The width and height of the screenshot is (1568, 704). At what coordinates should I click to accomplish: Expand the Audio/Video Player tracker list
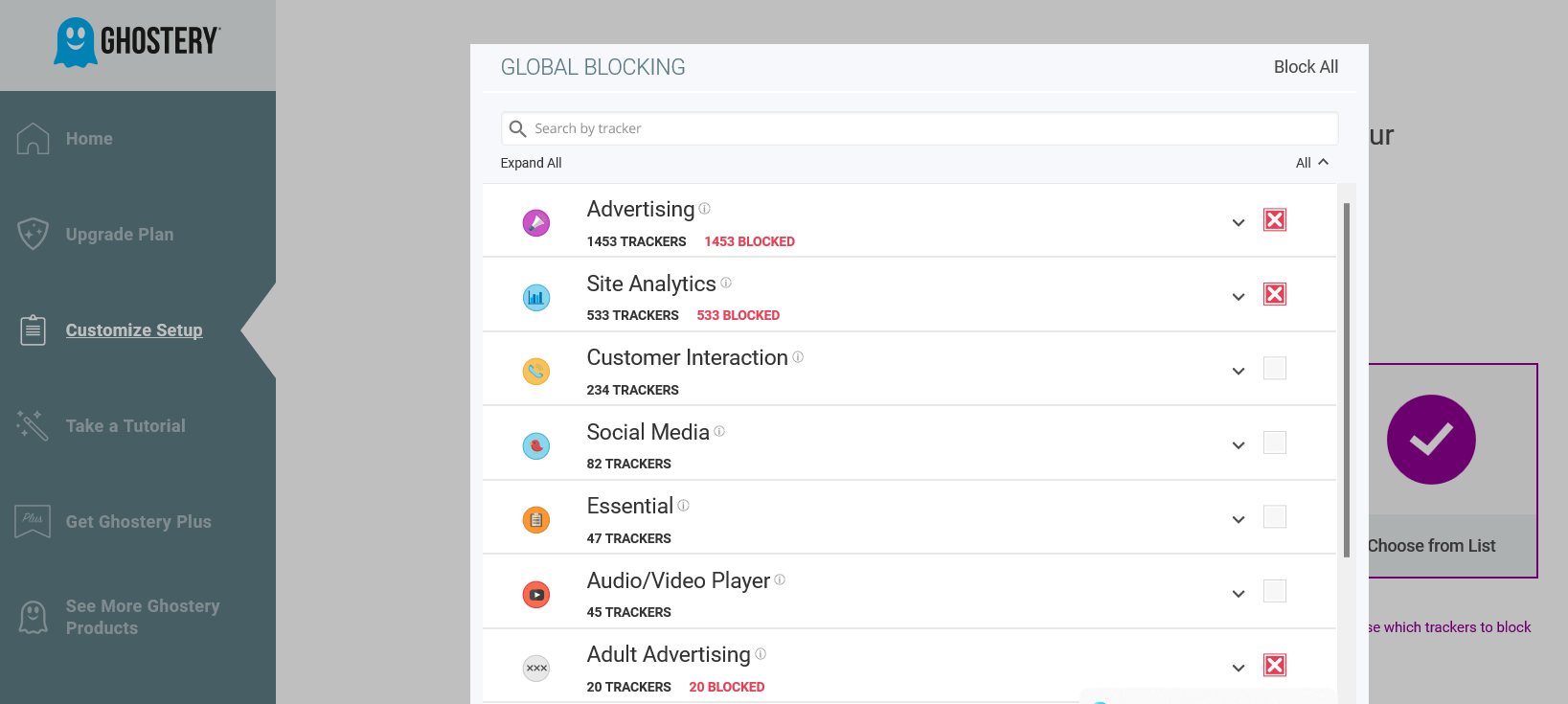click(x=1238, y=594)
